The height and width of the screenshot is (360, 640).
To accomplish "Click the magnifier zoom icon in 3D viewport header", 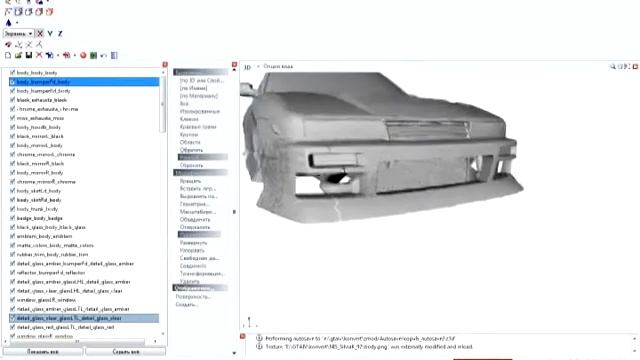I will (612, 66).
